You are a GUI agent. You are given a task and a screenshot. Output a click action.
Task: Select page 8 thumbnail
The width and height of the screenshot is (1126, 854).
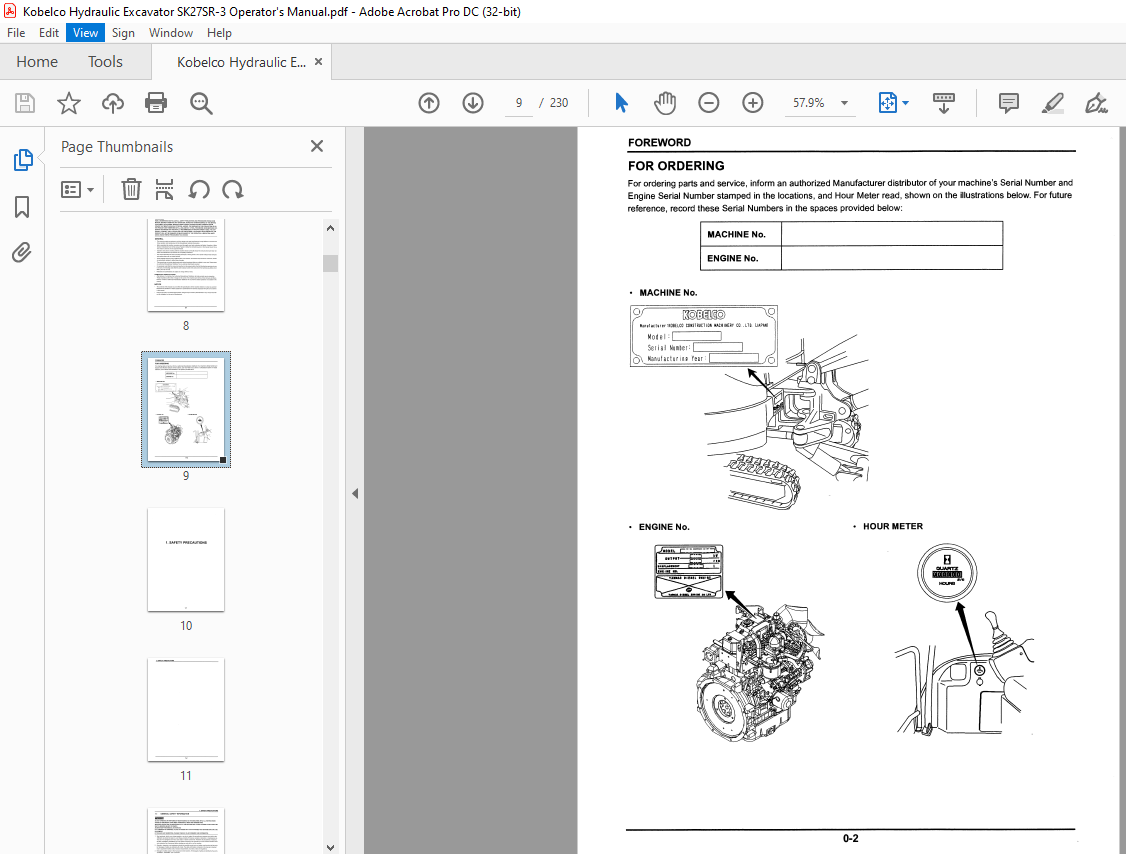tap(186, 265)
